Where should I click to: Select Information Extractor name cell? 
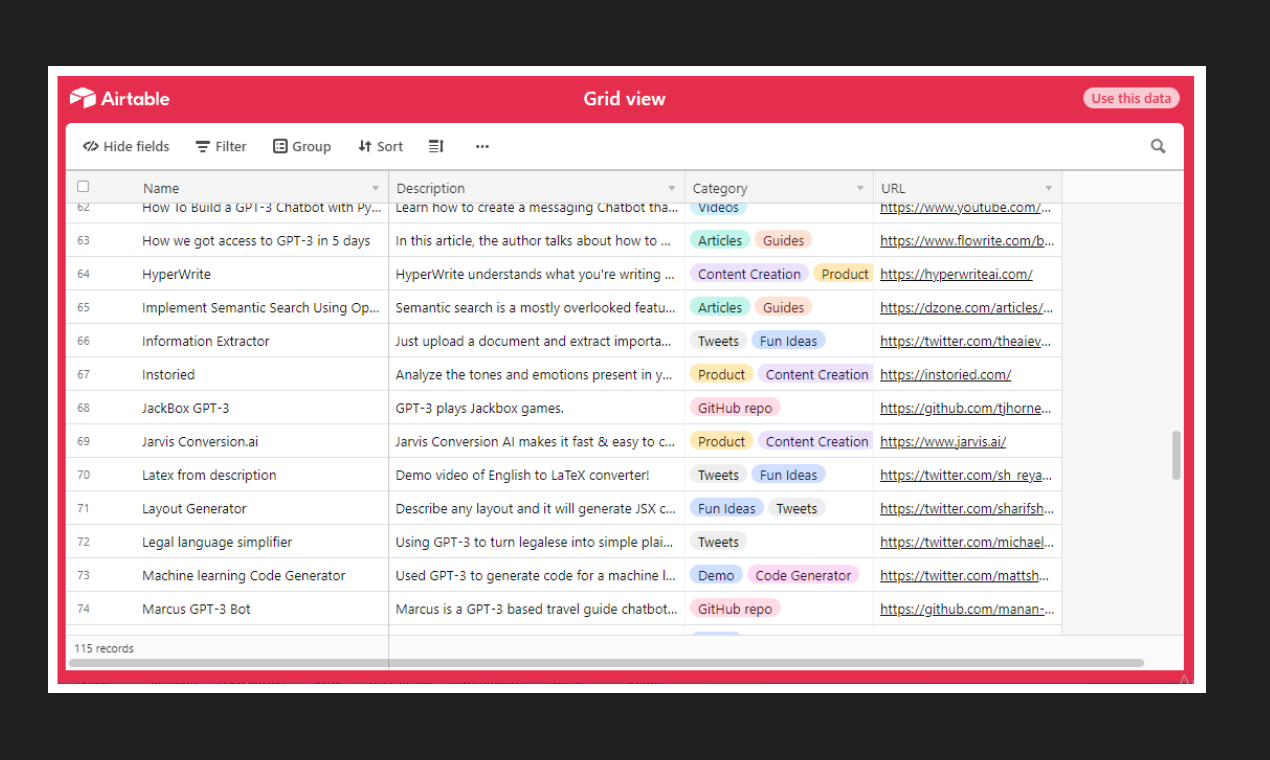click(261, 341)
